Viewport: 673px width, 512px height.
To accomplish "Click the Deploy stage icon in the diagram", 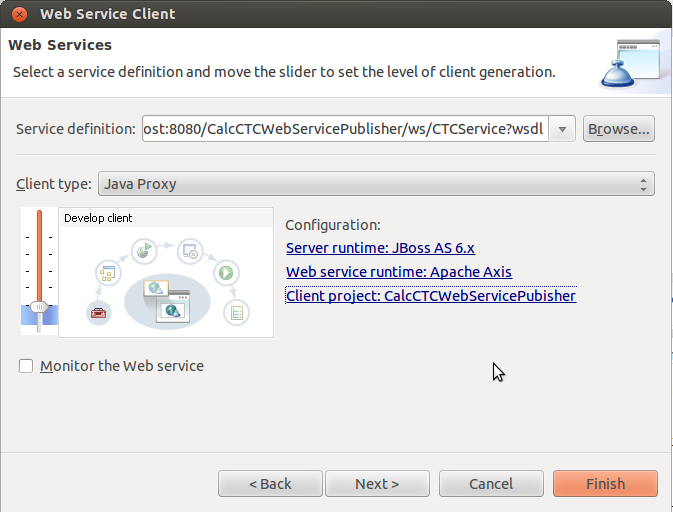I will tap(190, 251).
